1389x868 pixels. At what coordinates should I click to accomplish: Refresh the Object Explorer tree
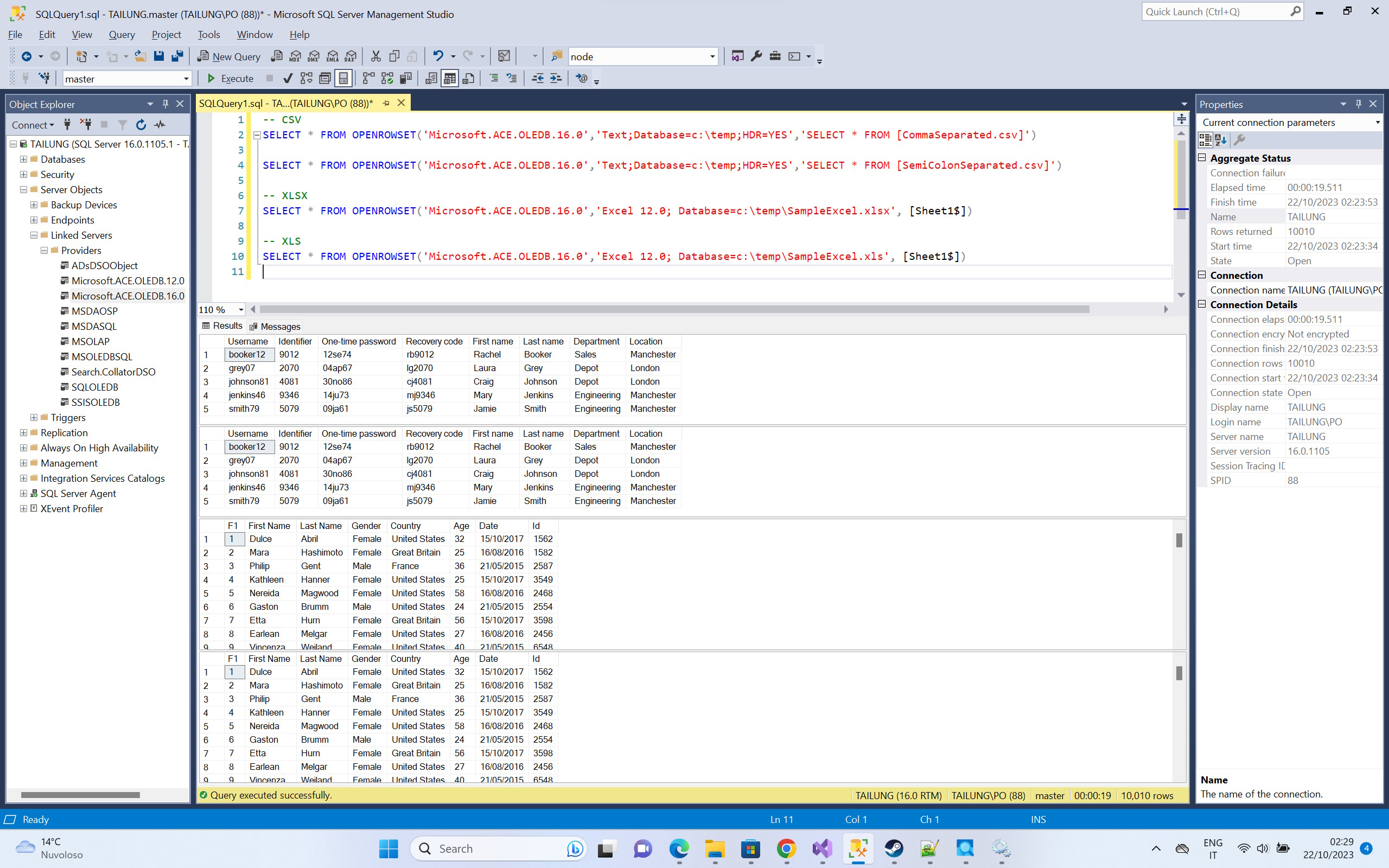(x=141, y=125)
